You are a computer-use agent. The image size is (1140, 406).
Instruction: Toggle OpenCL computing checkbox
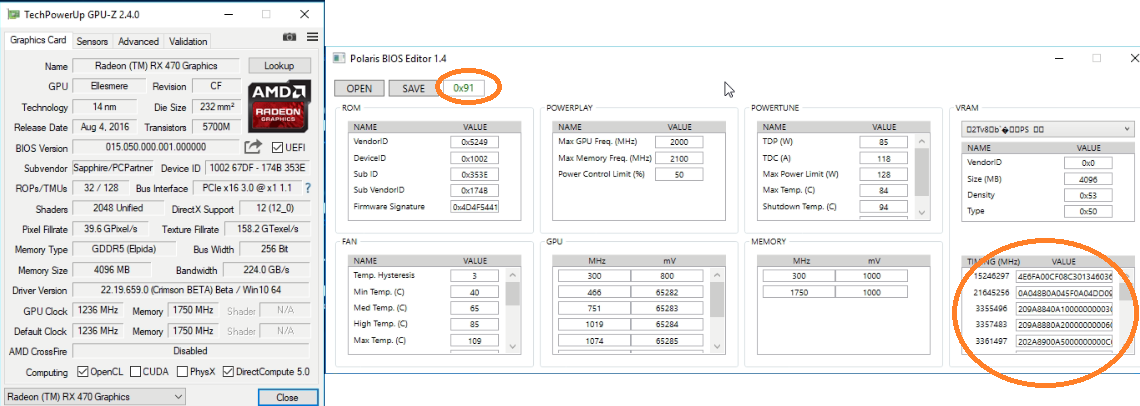pyautogui.click(x=82, y=372)
